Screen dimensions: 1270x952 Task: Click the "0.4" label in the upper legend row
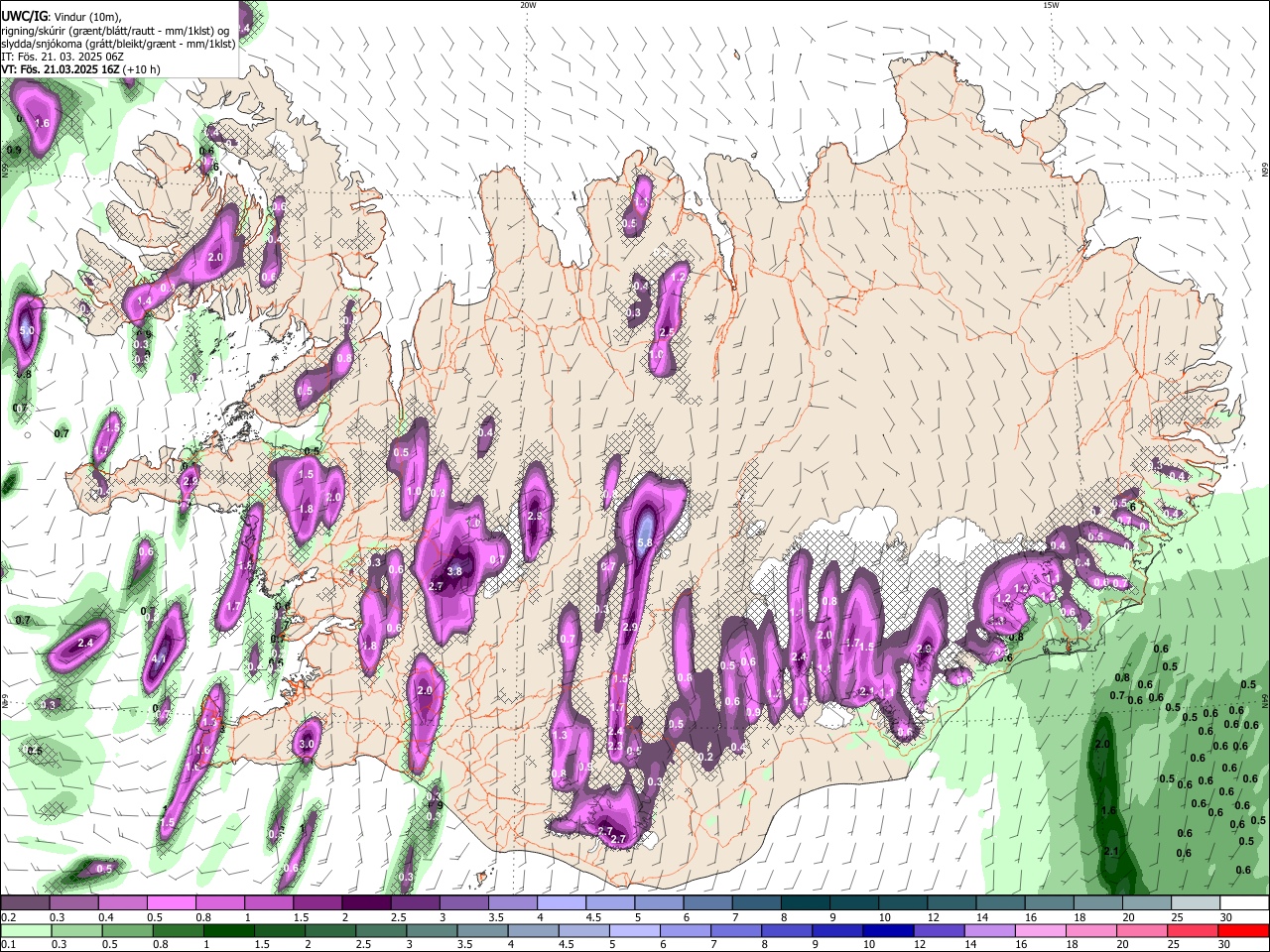point(105,918)
